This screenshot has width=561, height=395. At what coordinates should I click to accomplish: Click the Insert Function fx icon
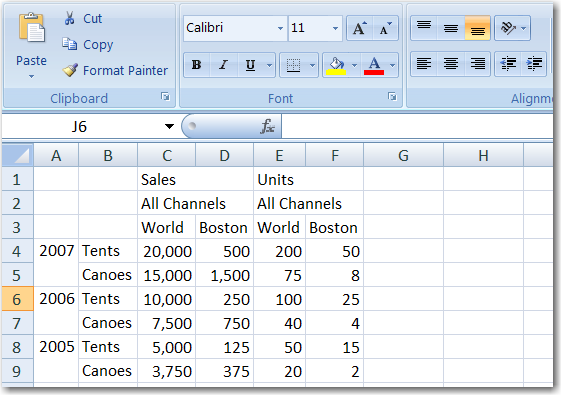point(267,126)
